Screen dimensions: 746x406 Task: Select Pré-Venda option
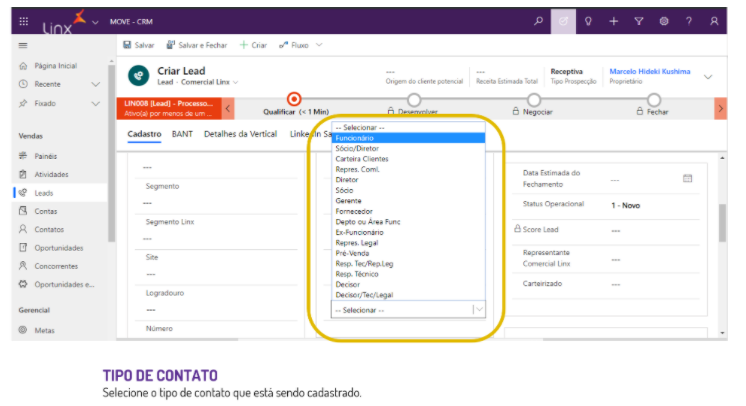pyautogui.click(x=408, y=253)
